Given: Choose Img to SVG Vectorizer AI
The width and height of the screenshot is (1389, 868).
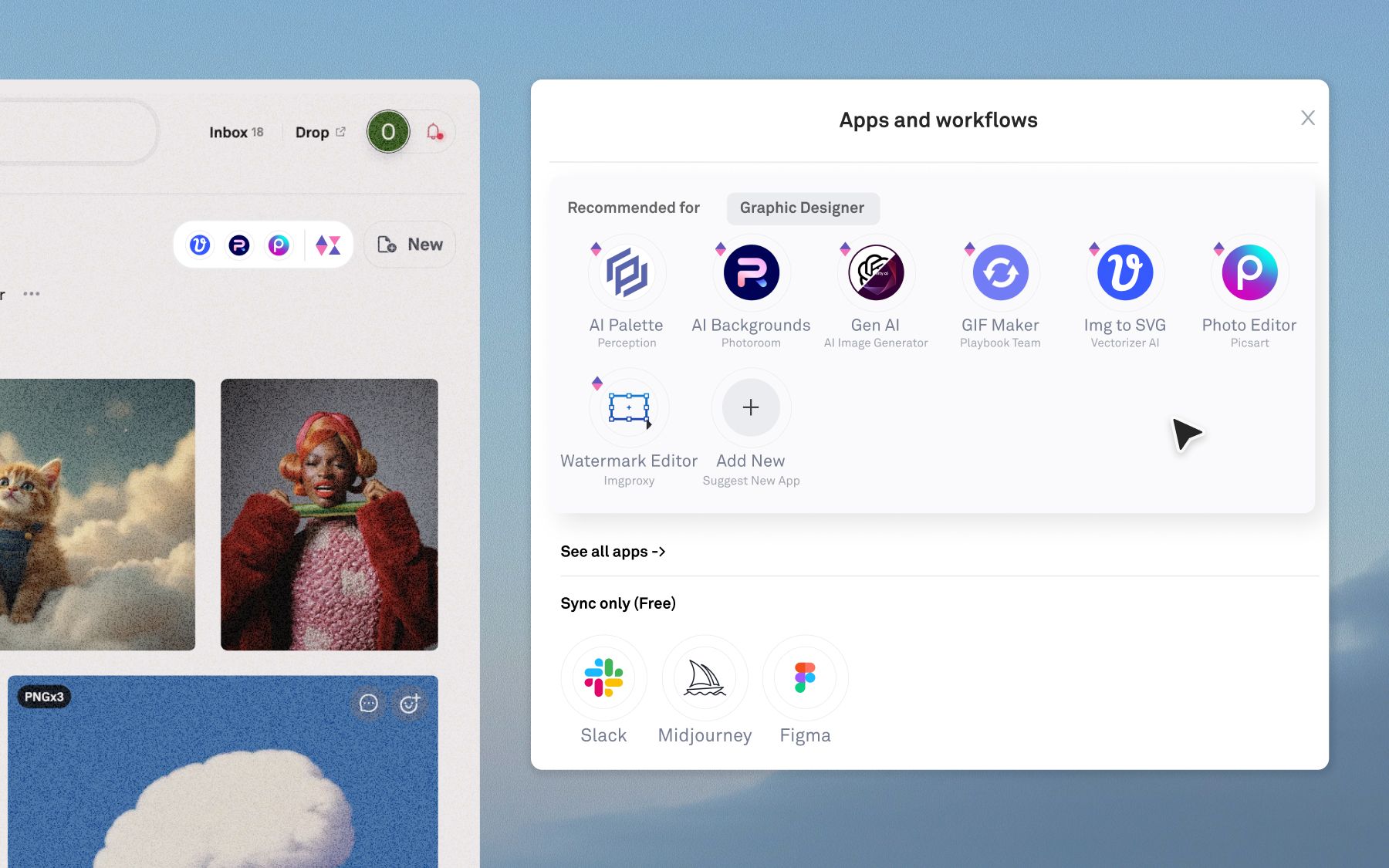Looking at the screenshot, I should pos(1125,273).
